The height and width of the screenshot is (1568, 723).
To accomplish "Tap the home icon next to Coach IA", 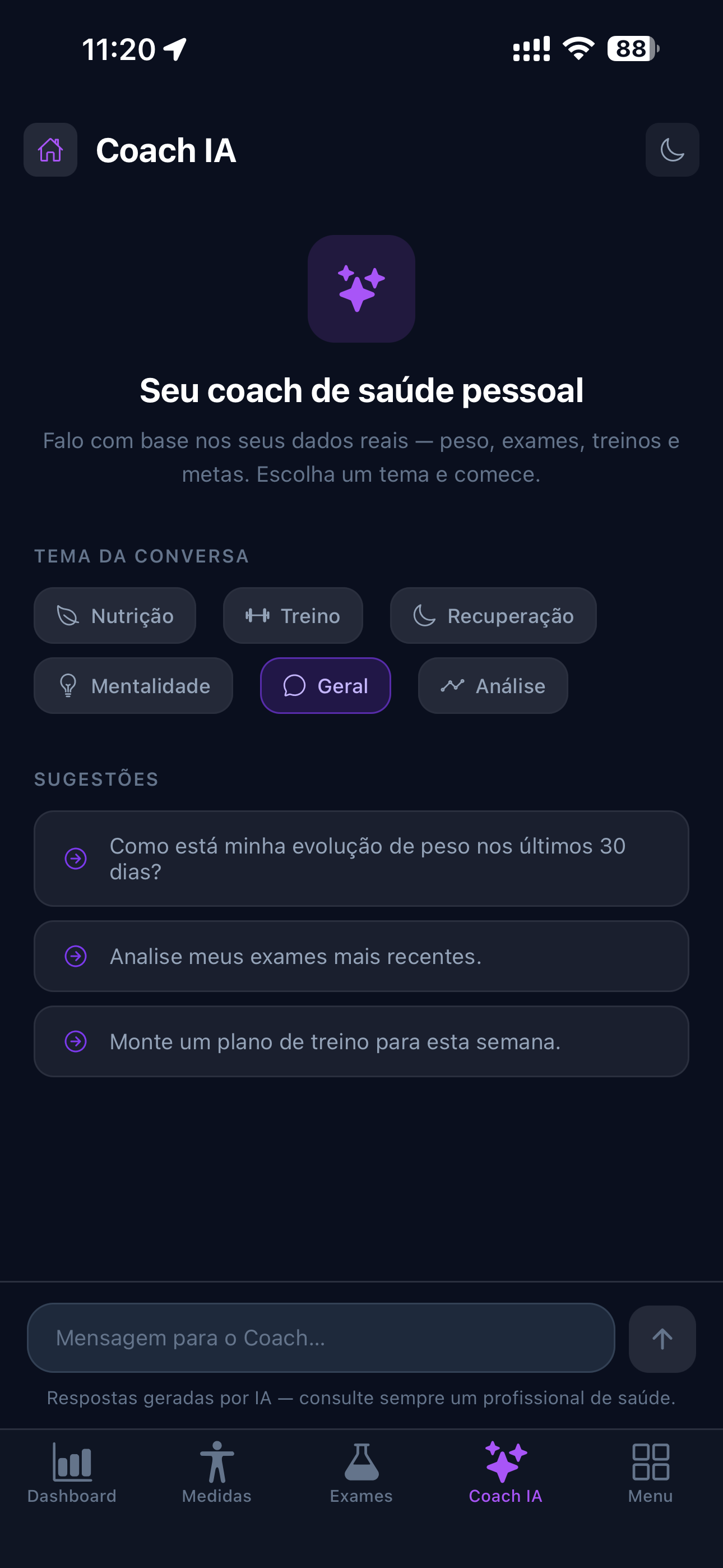I will coord(50,150).
